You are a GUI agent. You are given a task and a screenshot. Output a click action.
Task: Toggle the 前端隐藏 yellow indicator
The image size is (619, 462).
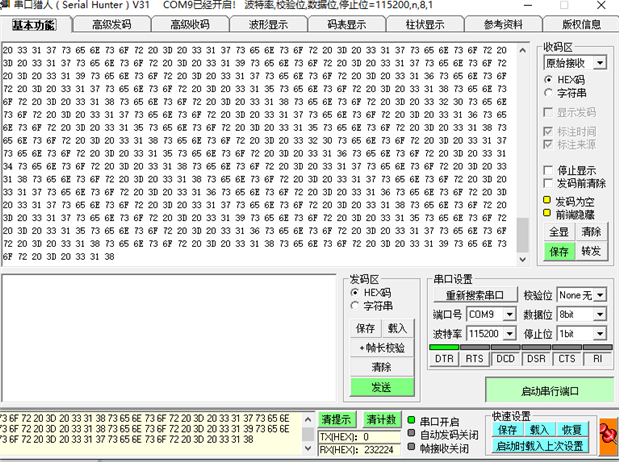[547, 213]
